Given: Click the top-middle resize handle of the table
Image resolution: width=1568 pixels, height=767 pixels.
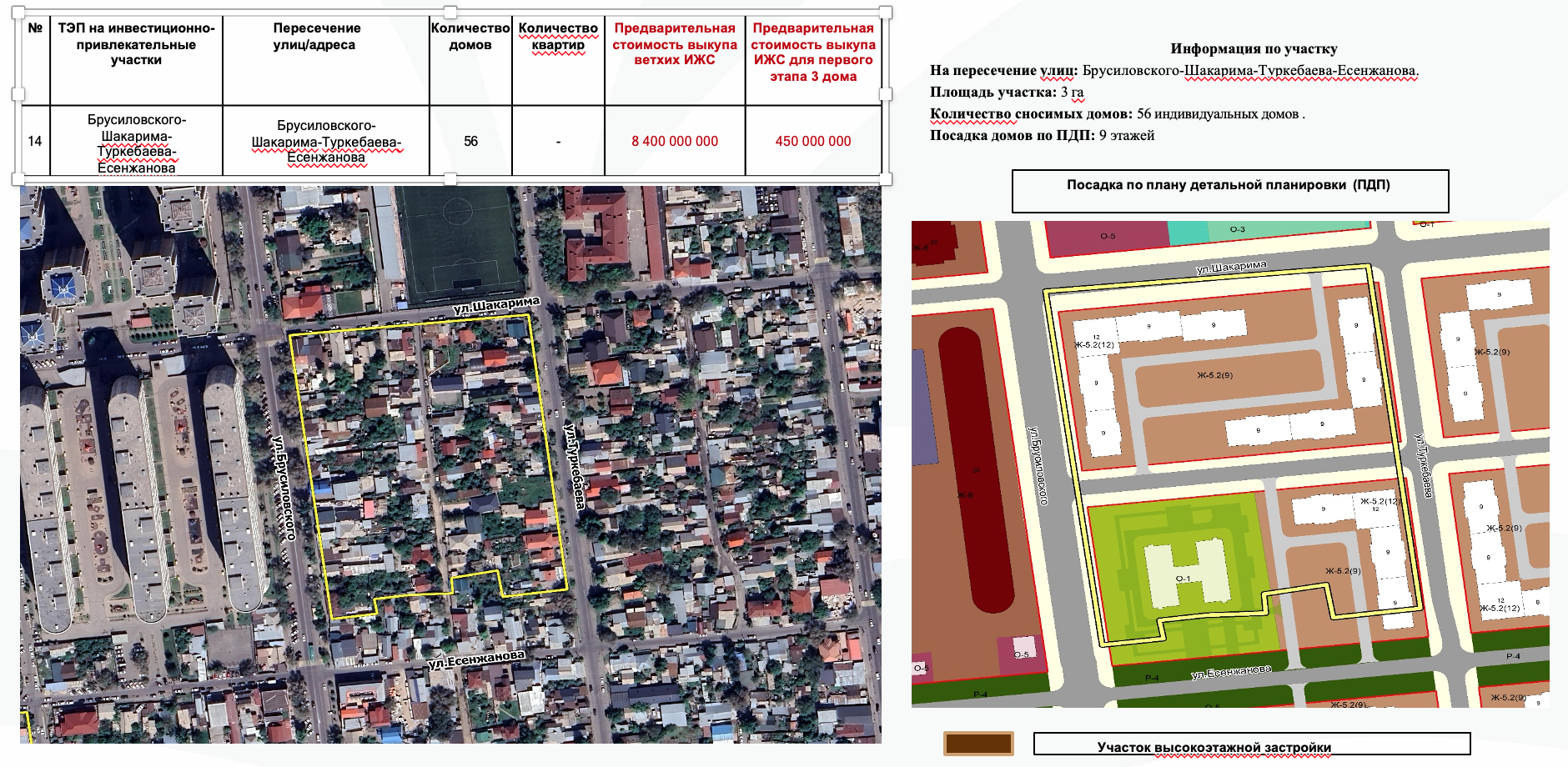Looking at the screenshot, I should (450, 12).
